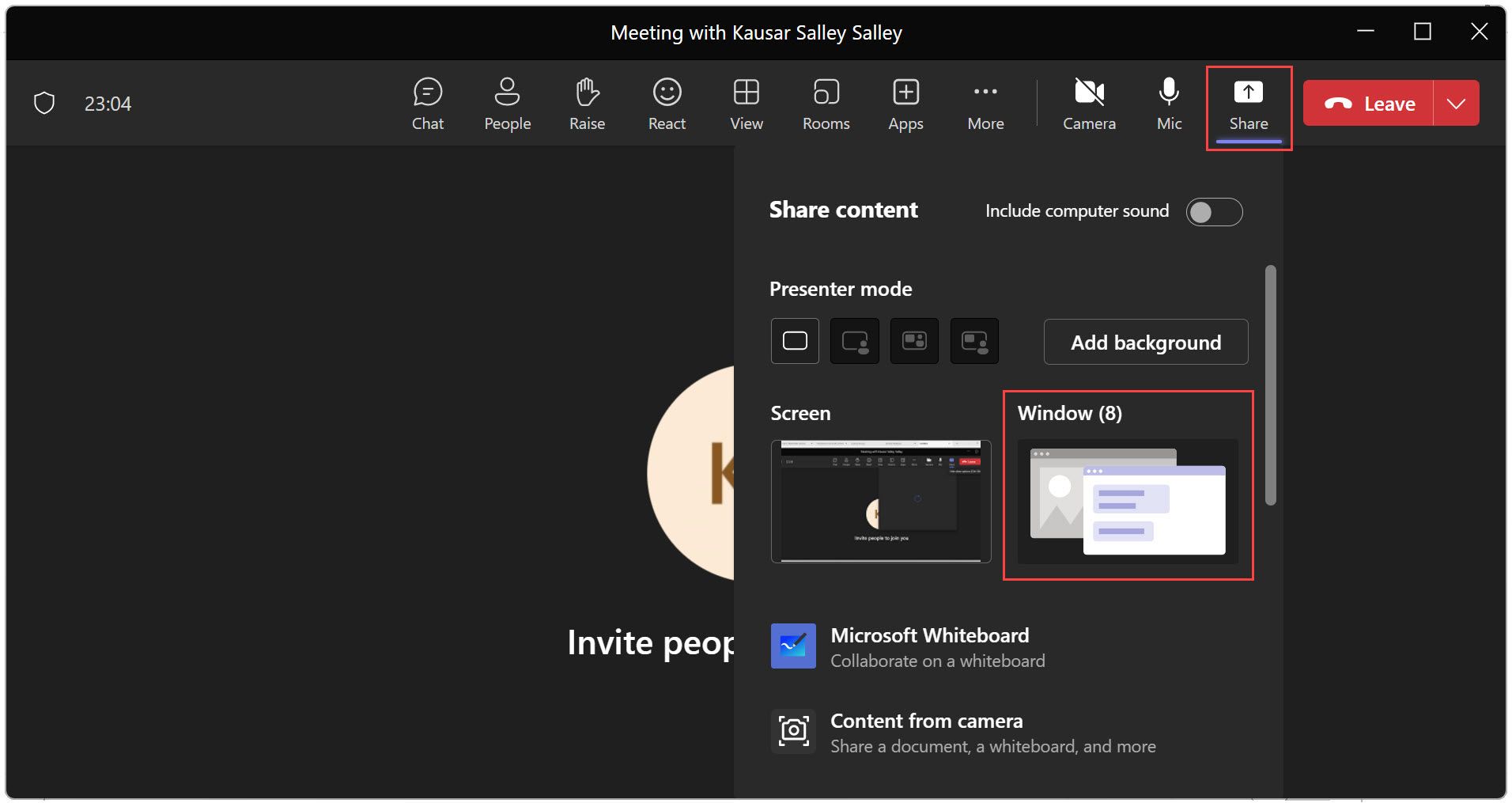
Task: Click the meeting security shield icon
Action: tap(44, 102)
